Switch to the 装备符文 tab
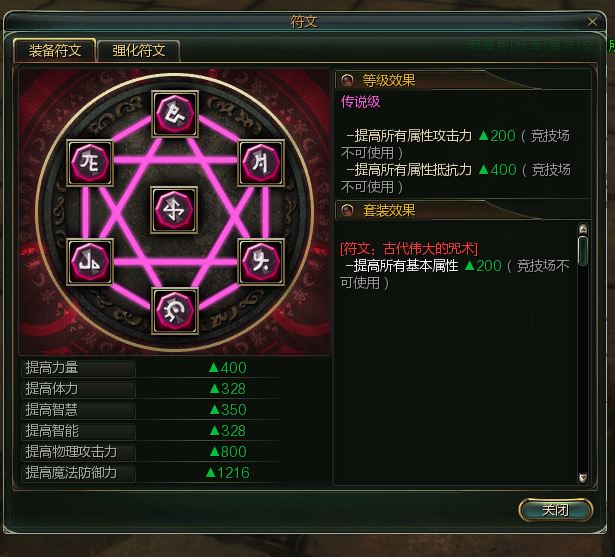 pyautogui.click(x=55, y=50)
